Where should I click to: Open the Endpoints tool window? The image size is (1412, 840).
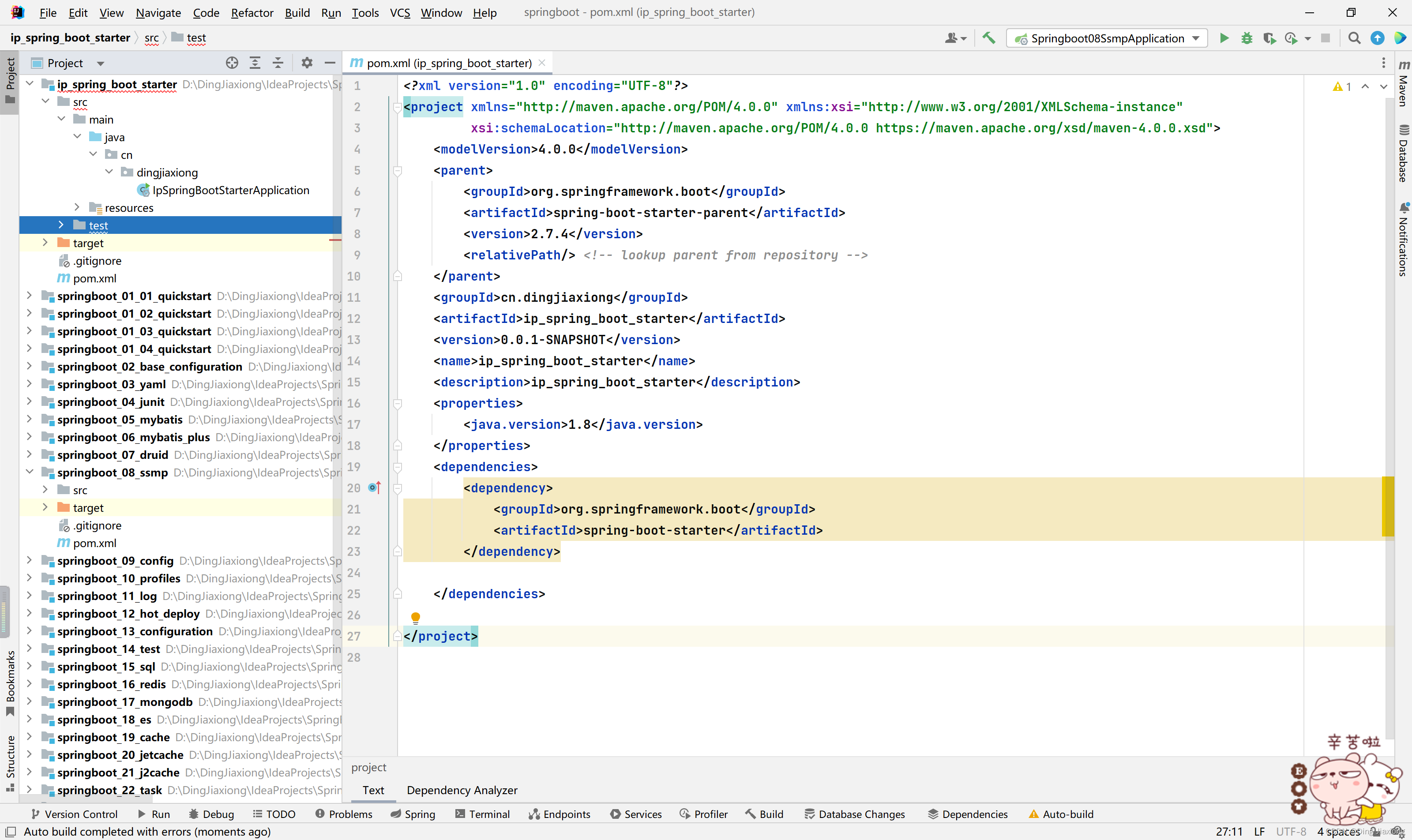click(x=560, y=814)
